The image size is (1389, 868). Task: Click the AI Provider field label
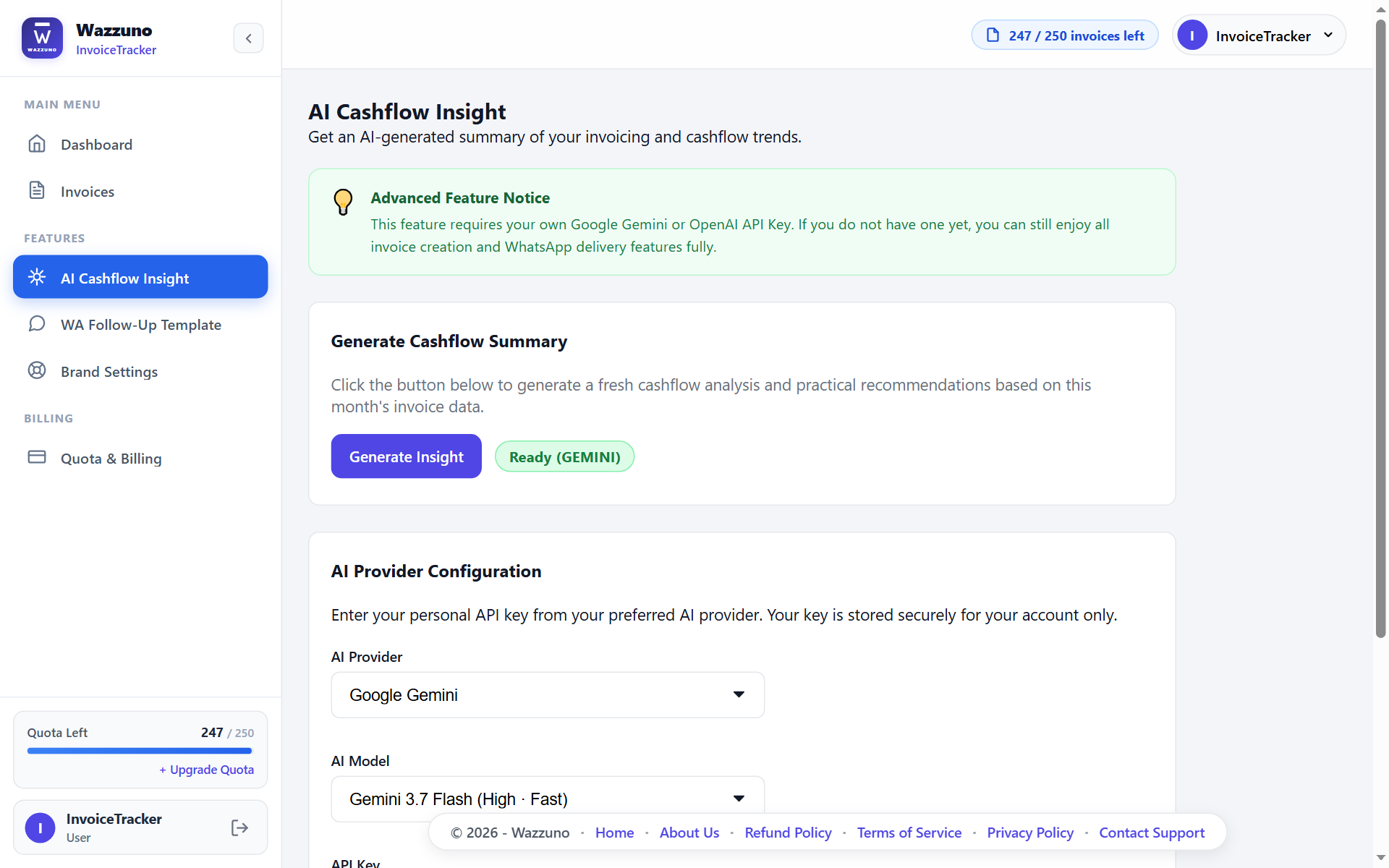point(367,657)
